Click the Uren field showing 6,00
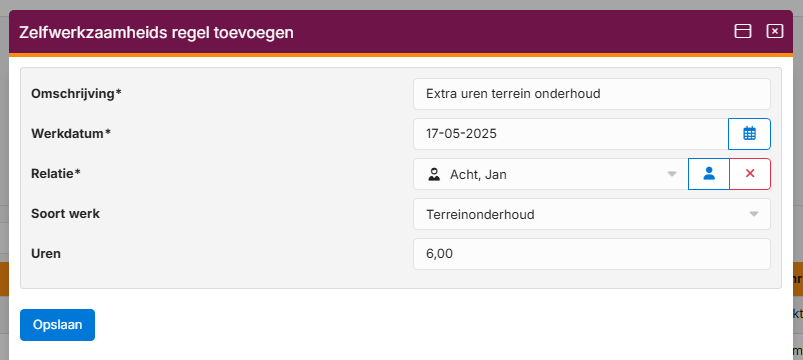The height and width of the screenshot is (360, 803). tap(591, 254)
